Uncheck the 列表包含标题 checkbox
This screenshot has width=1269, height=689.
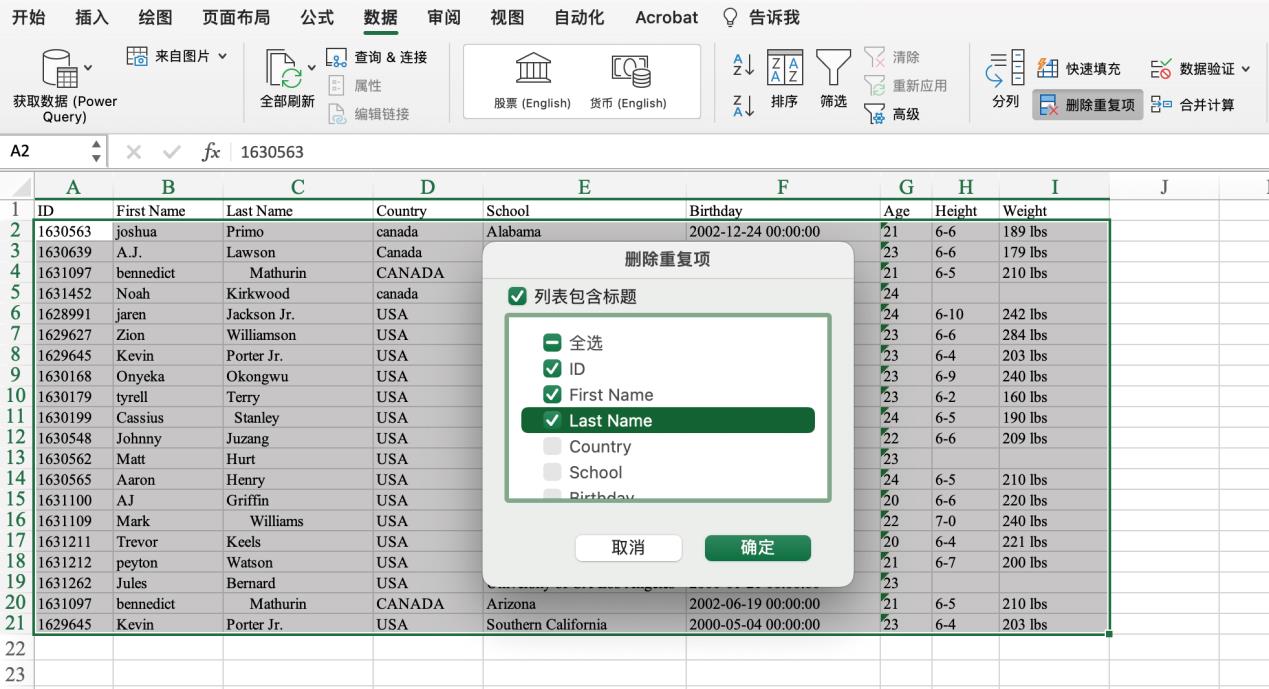tap(517, 297)
